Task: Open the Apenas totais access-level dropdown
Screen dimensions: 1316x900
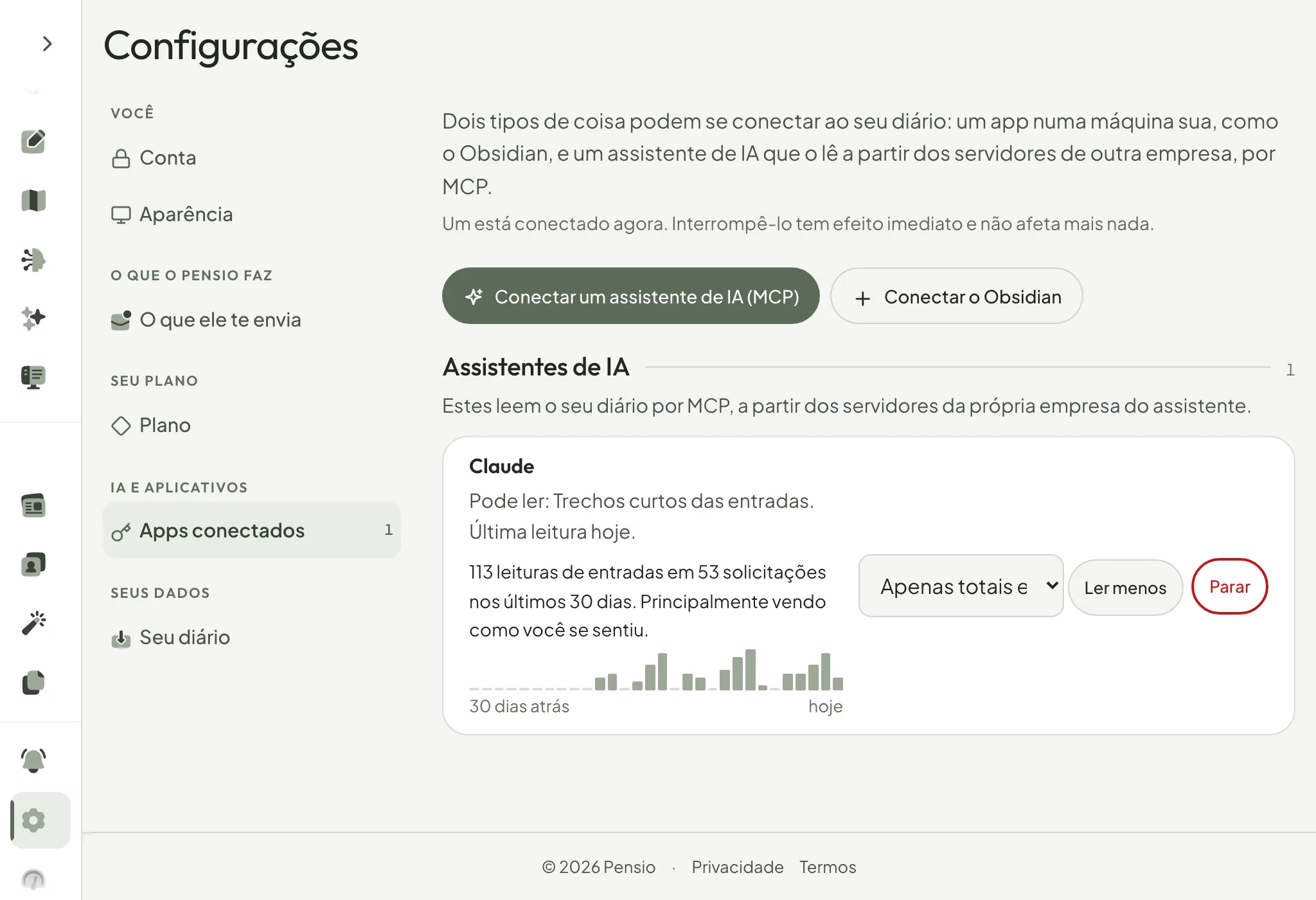Action: click(x=961, y=586)
